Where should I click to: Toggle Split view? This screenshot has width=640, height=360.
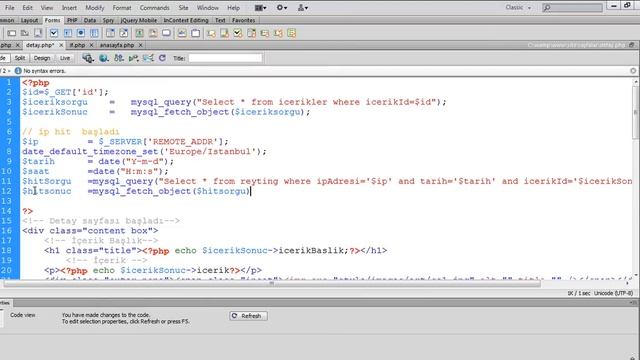coord(20,58)
